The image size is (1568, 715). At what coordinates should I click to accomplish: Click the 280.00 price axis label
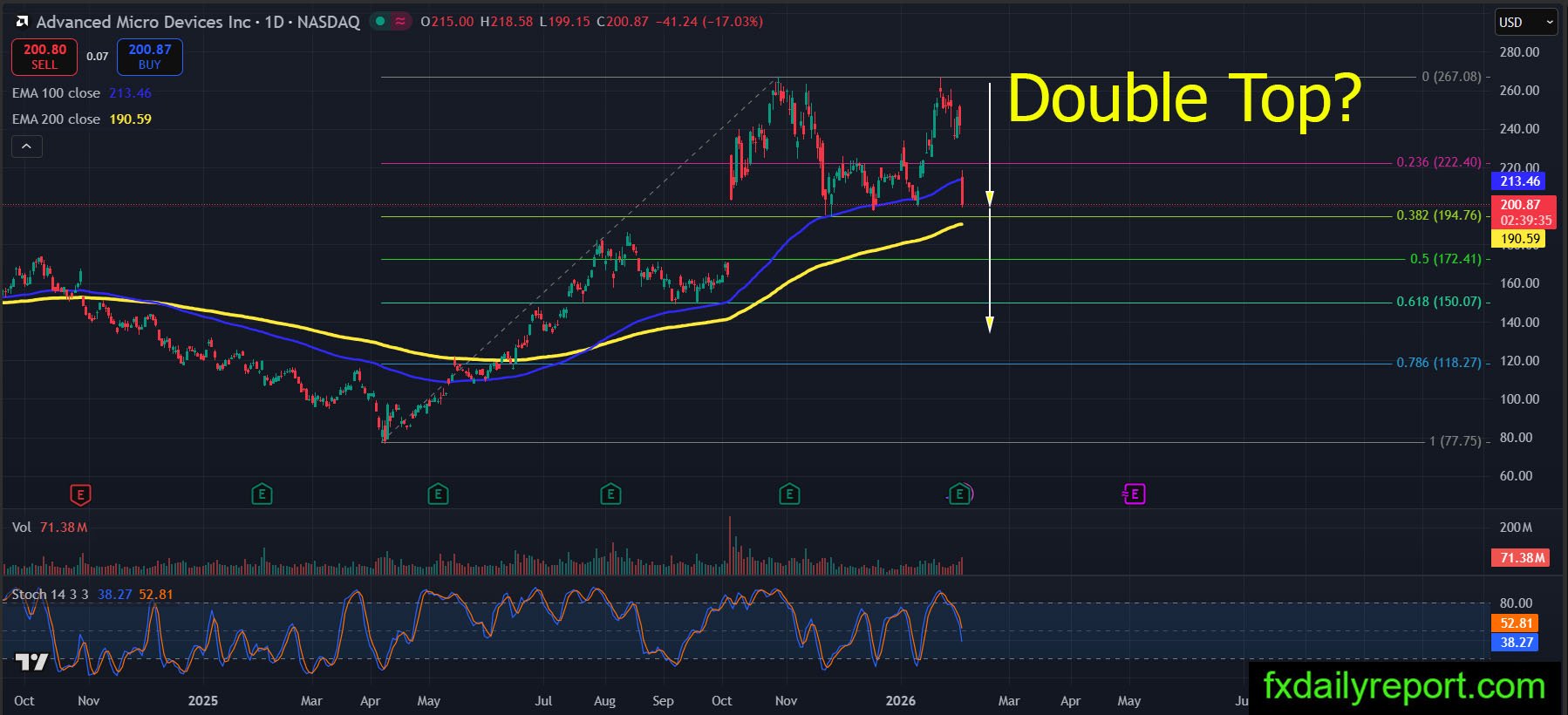point(1519,52)
